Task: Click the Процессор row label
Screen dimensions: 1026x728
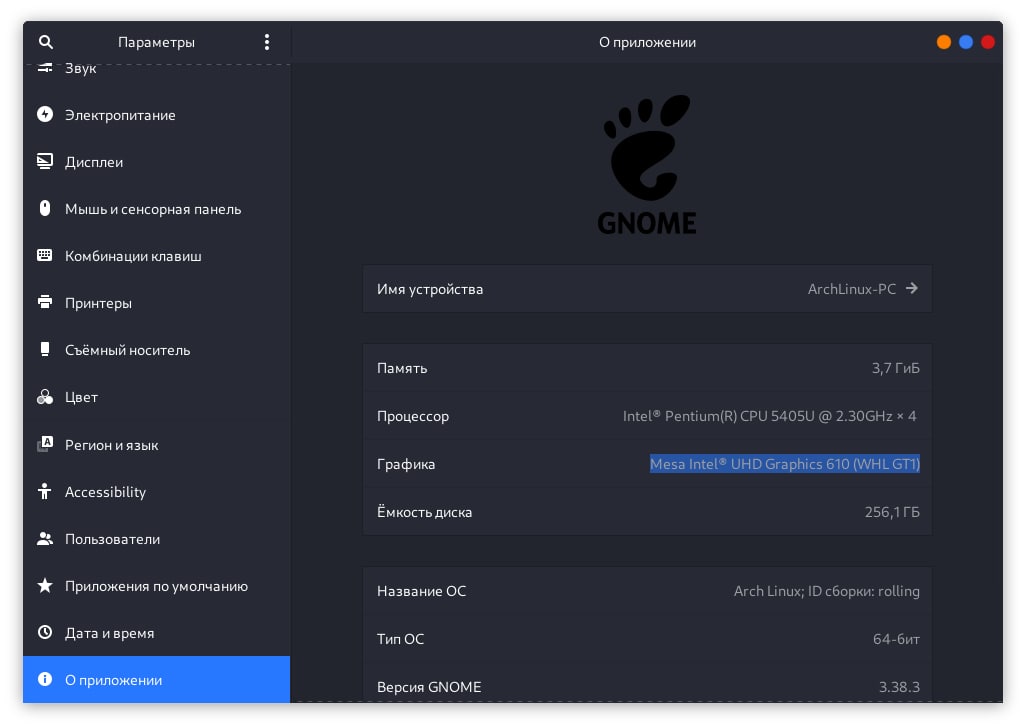Action: [413, 416]
